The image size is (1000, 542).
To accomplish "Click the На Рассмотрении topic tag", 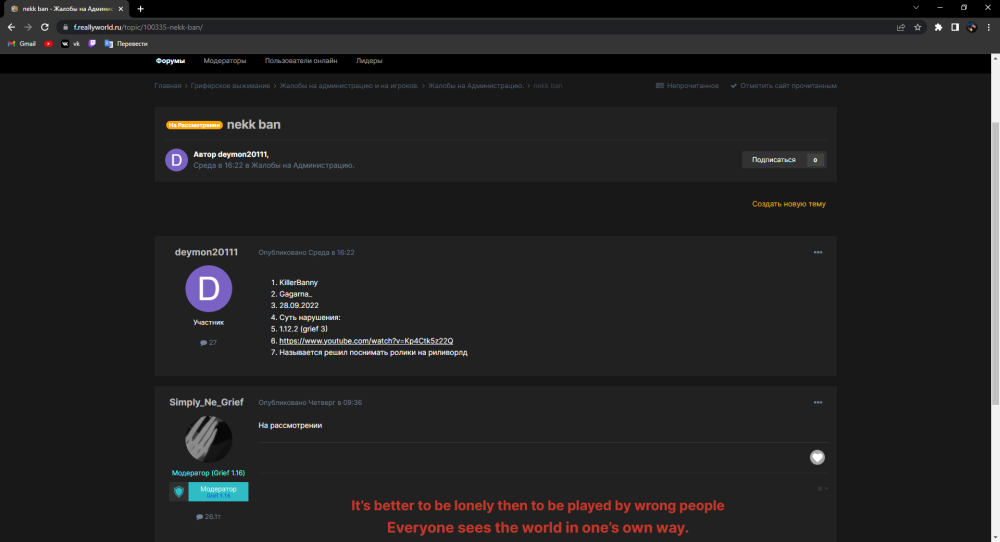I will pyautogui.click(x=194, y=126).
